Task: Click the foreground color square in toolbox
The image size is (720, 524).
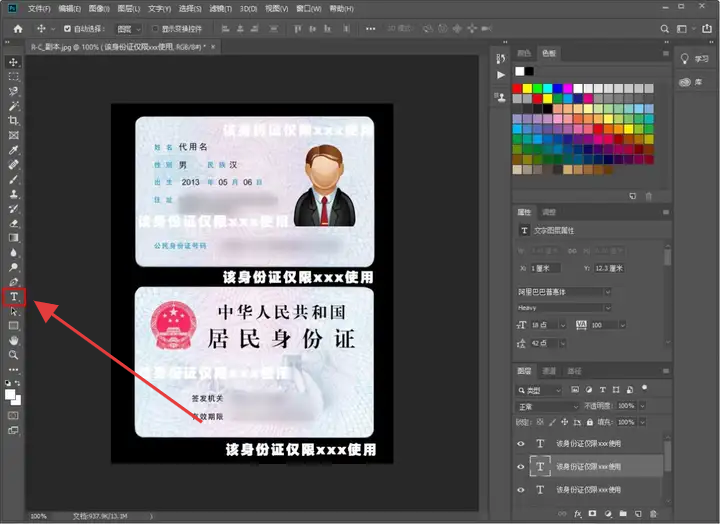Action: 10,394
